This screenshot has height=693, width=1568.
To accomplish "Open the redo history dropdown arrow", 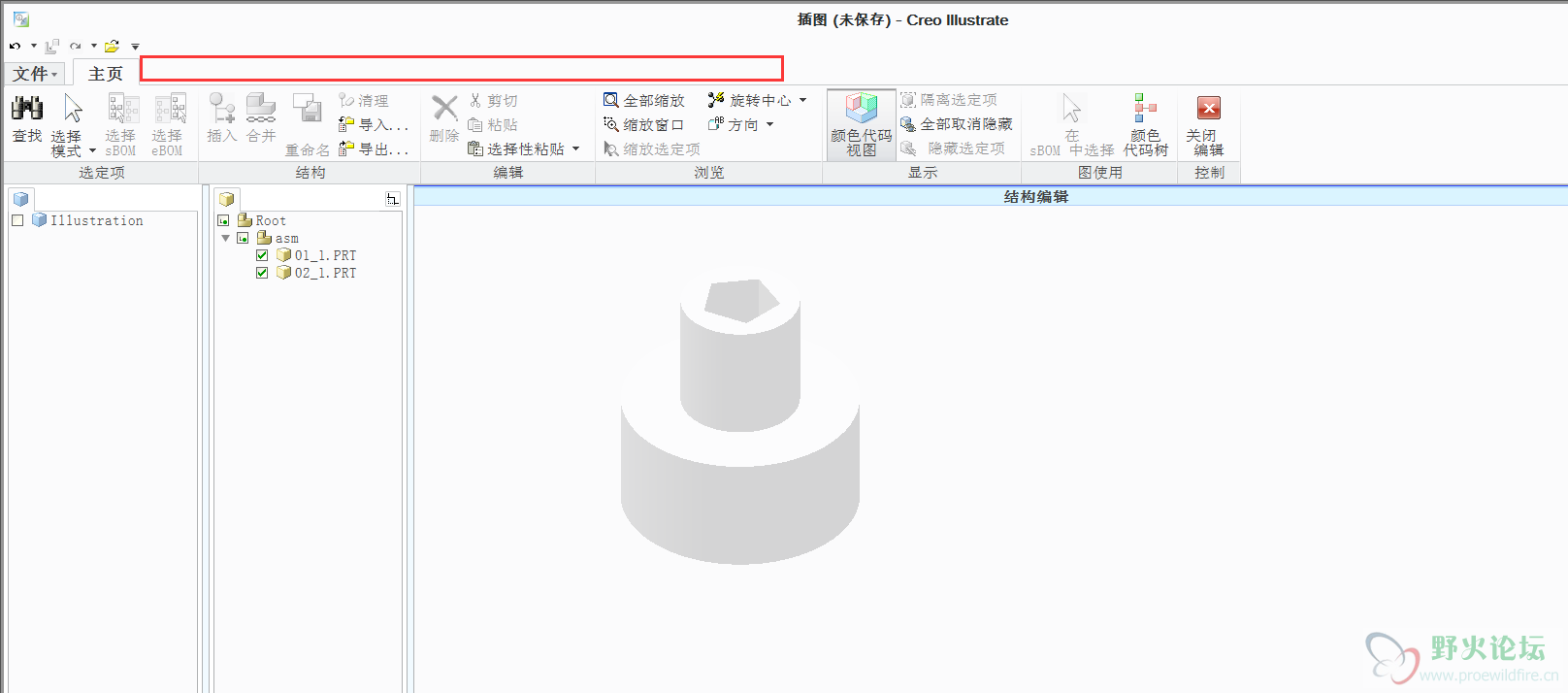I will coord(94,46).
